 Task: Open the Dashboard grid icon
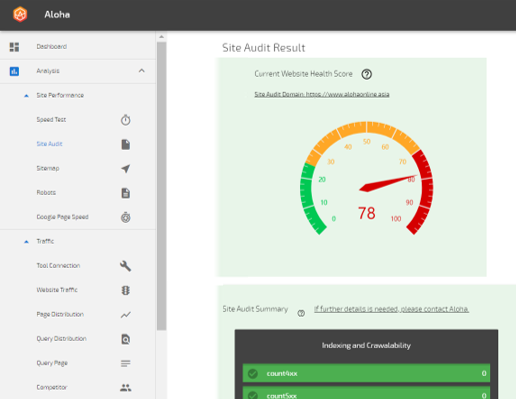pyautogui.click(x=14, y=47)
